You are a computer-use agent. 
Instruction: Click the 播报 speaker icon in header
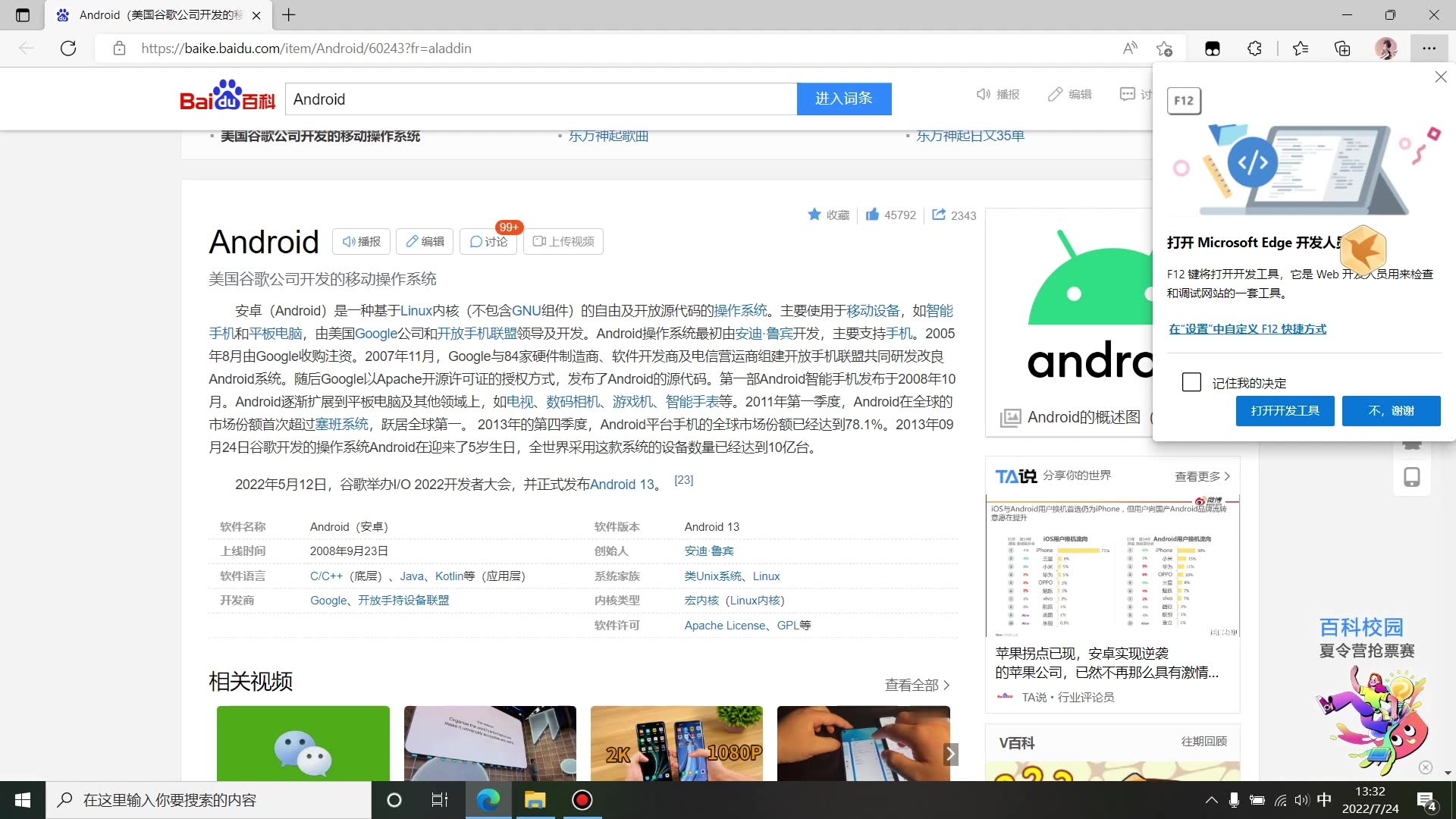[984, 94]
